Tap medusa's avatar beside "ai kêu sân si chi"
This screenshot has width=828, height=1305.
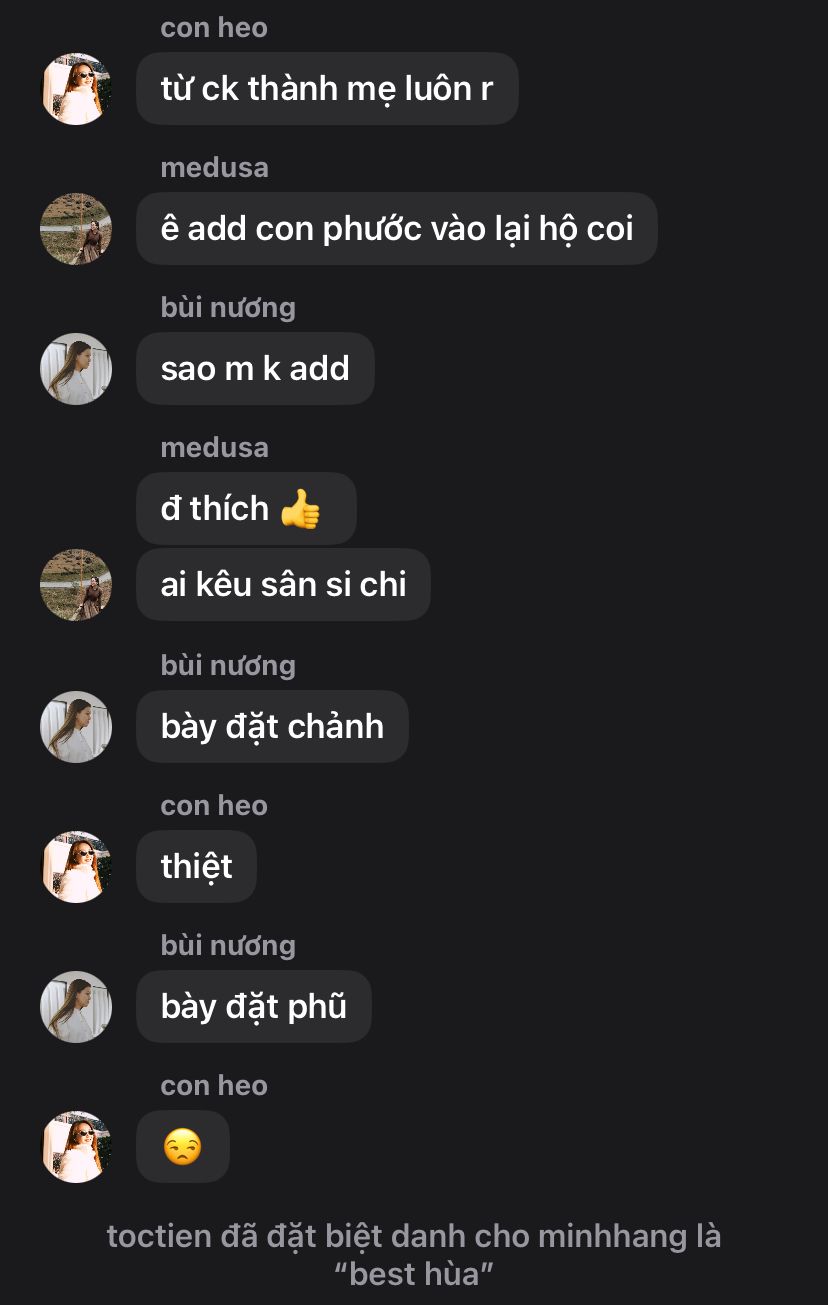(76, 585)
